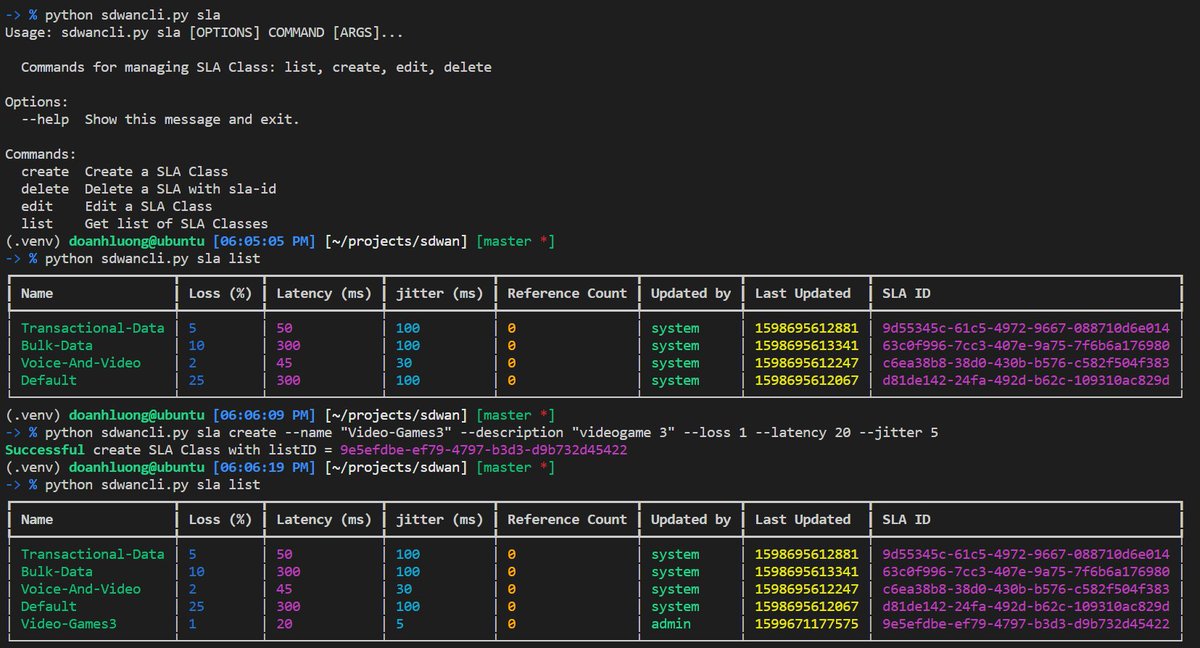This screenshot has height=648, width=1200.
Task: Click 'Default' name in the lower table
Action: tap(49, 606)
